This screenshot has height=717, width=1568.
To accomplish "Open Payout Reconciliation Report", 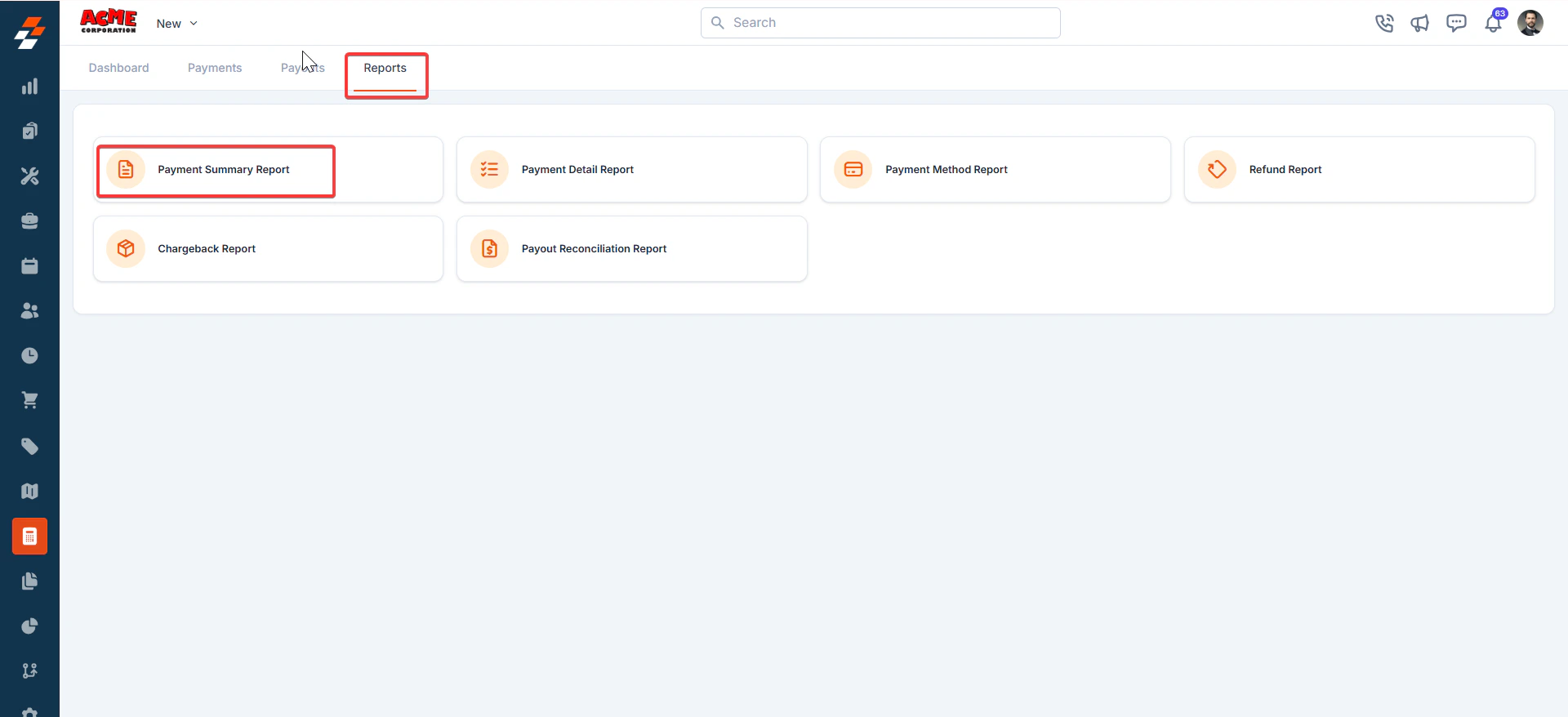I will point(632,248).
